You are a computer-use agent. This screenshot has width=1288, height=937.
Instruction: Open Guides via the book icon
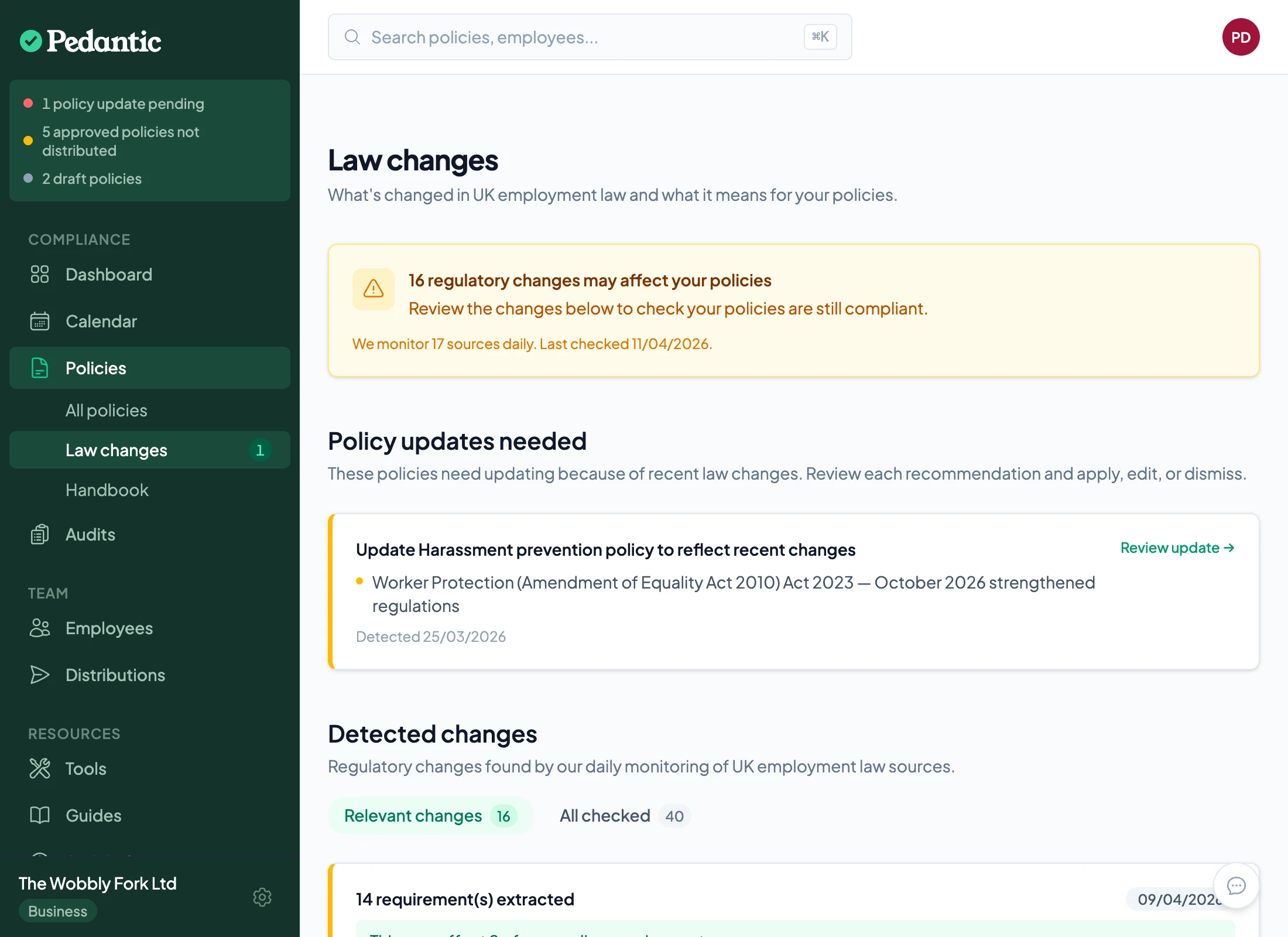tap(39, 815)
